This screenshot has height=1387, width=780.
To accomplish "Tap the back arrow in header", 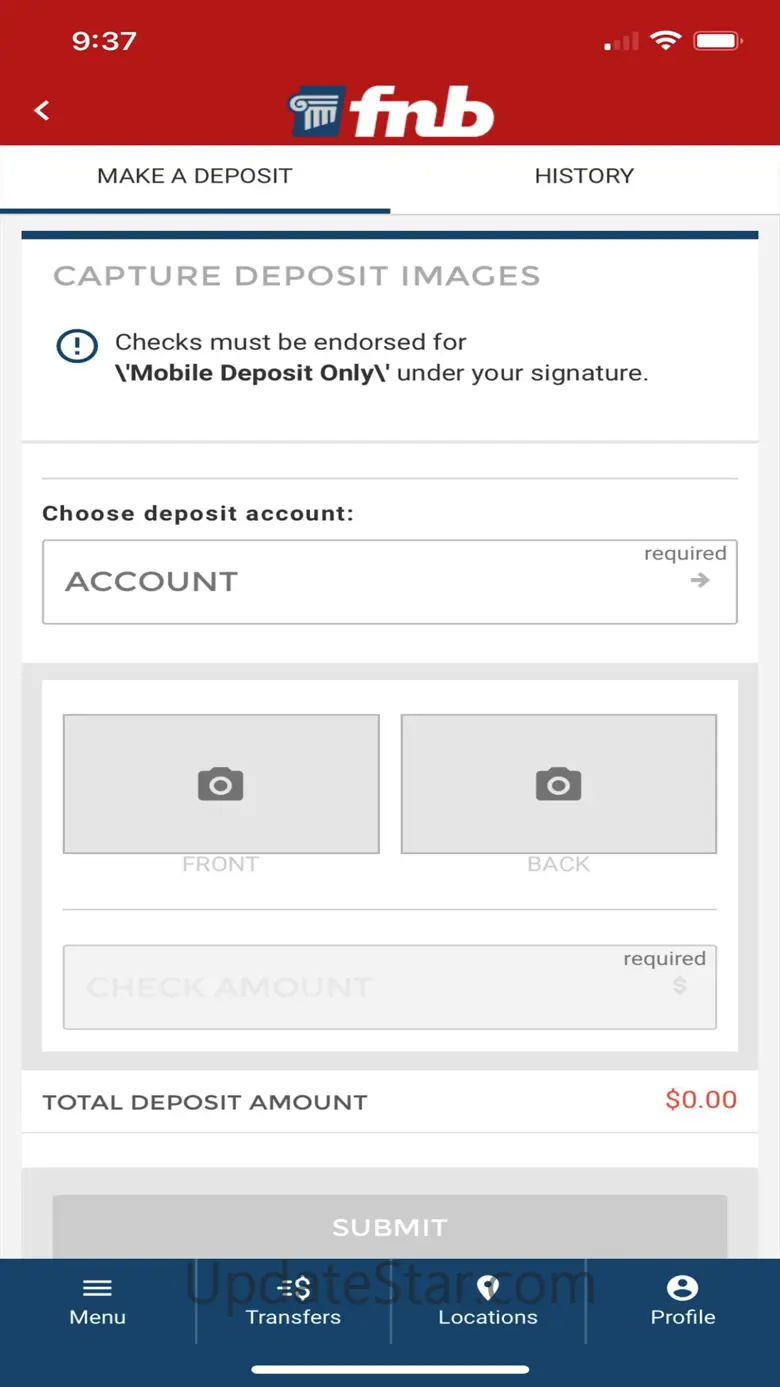I will (42, 111).
